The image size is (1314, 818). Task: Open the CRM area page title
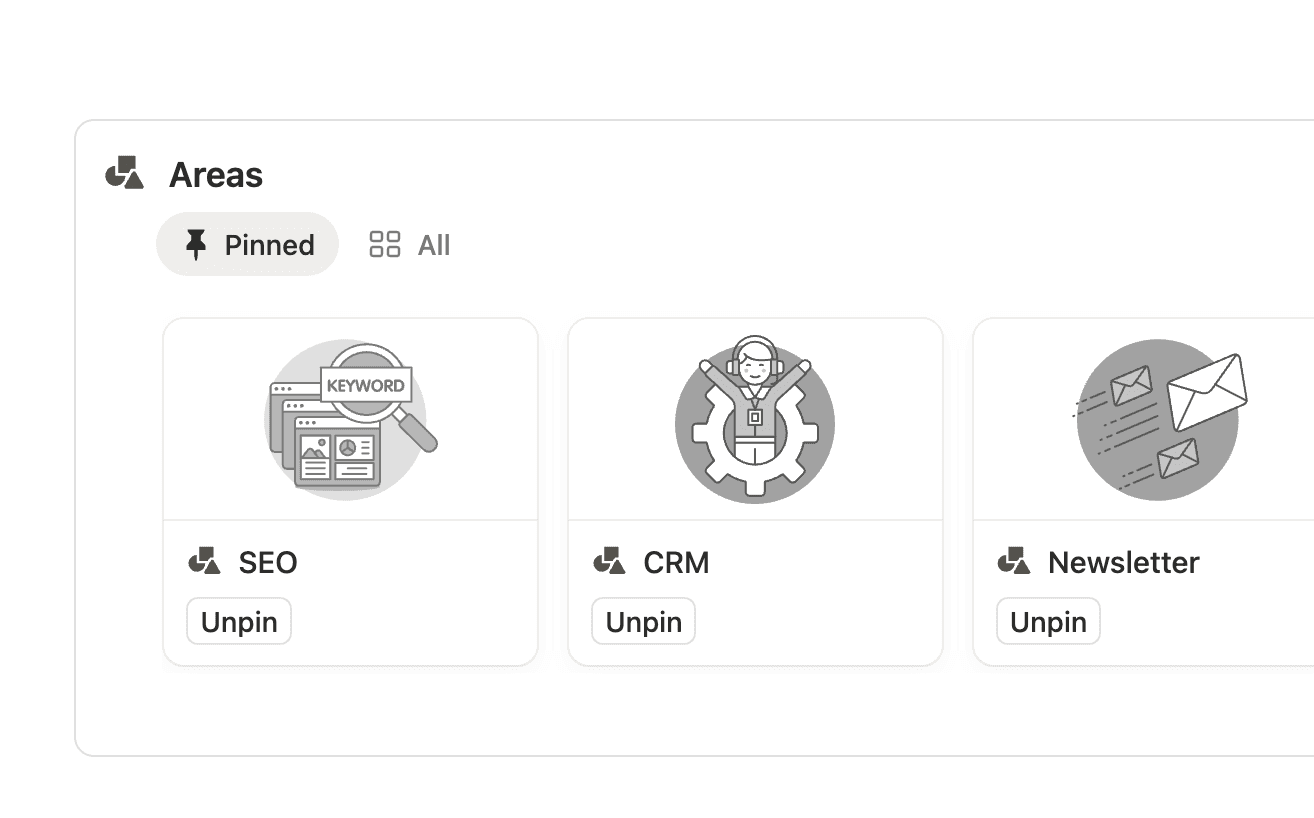click(x=677, y=562)
